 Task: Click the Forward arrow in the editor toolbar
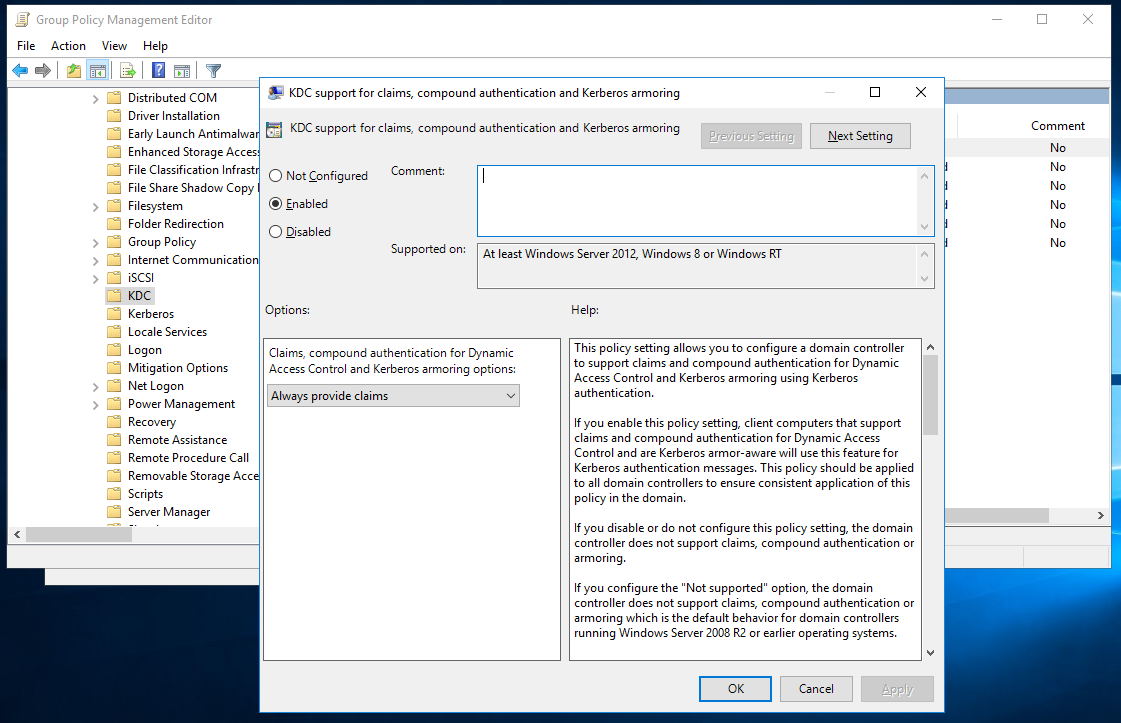(43, 70)
